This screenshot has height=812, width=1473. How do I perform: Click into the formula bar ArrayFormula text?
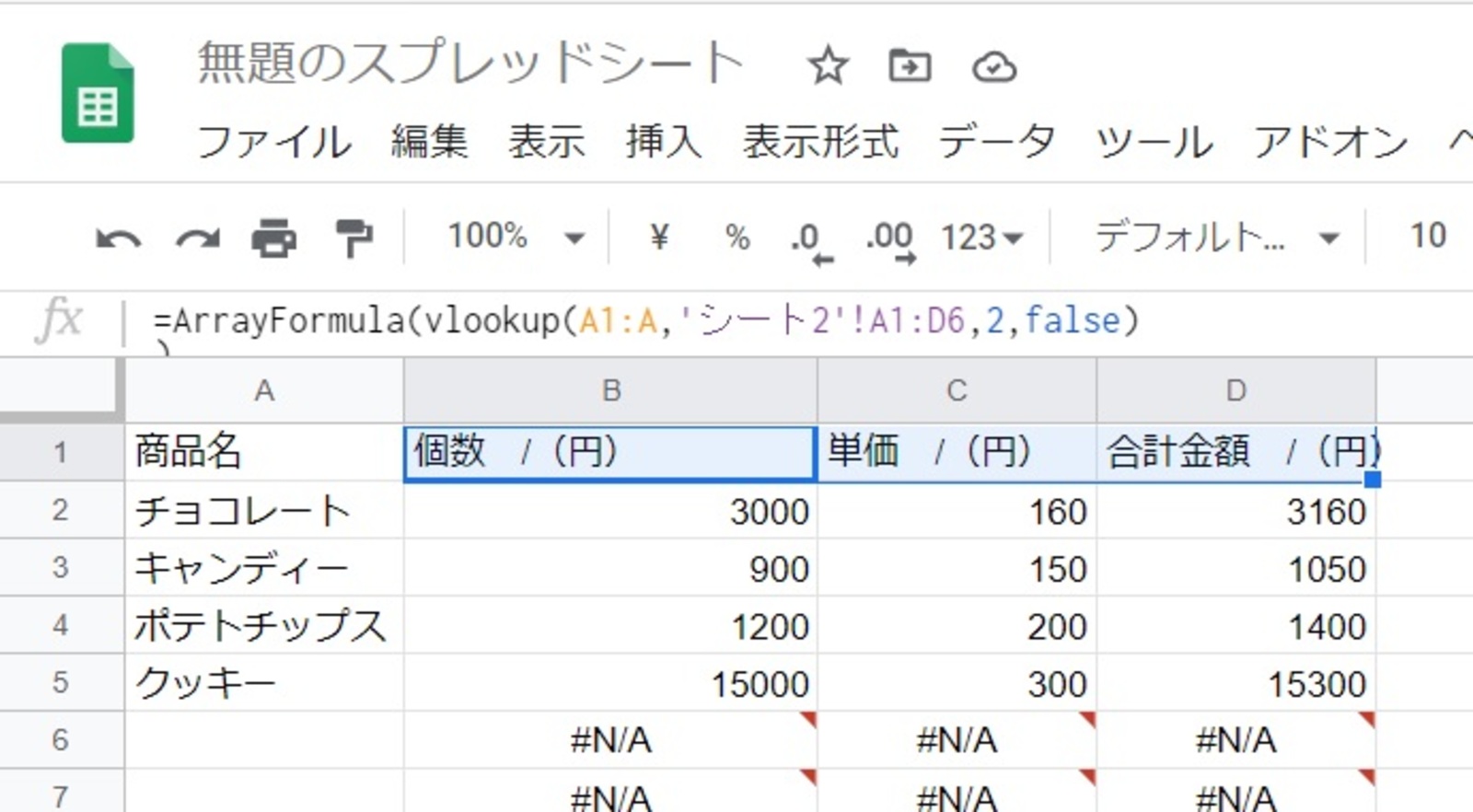coord(646,320)
